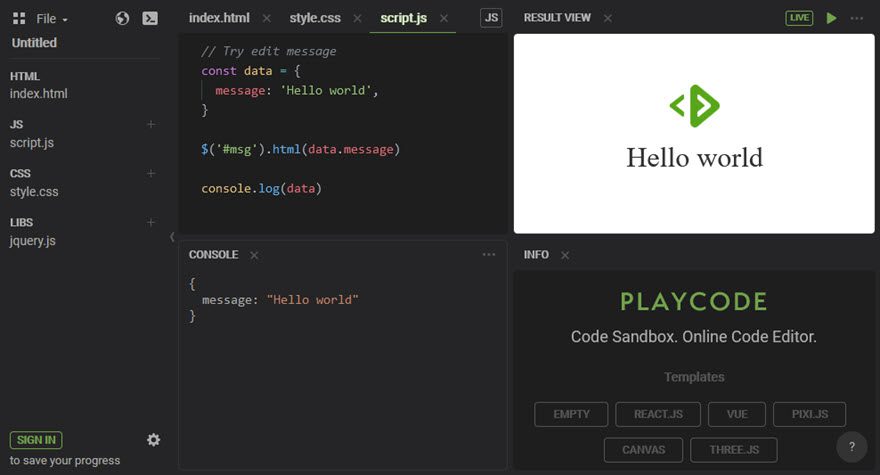The height and width of the screenshot is (475, 880).
Task: Click the 'Hello world' string in code editor
Action: (x=326, y=90)
